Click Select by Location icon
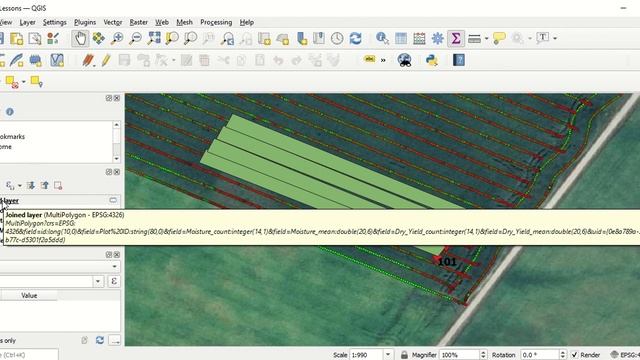This screenshot has width=640, height=360. pyautogui.click(x=37, y=82)
